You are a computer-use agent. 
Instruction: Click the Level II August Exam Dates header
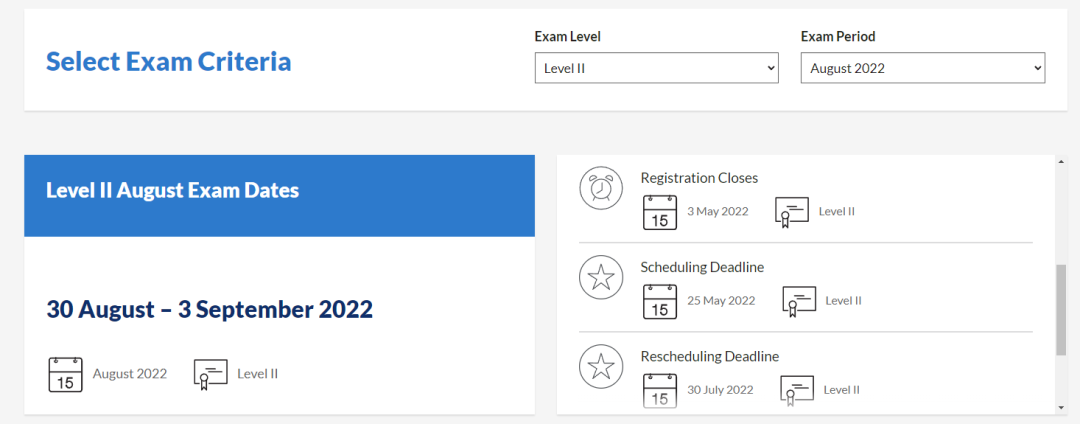click(173, 190)
